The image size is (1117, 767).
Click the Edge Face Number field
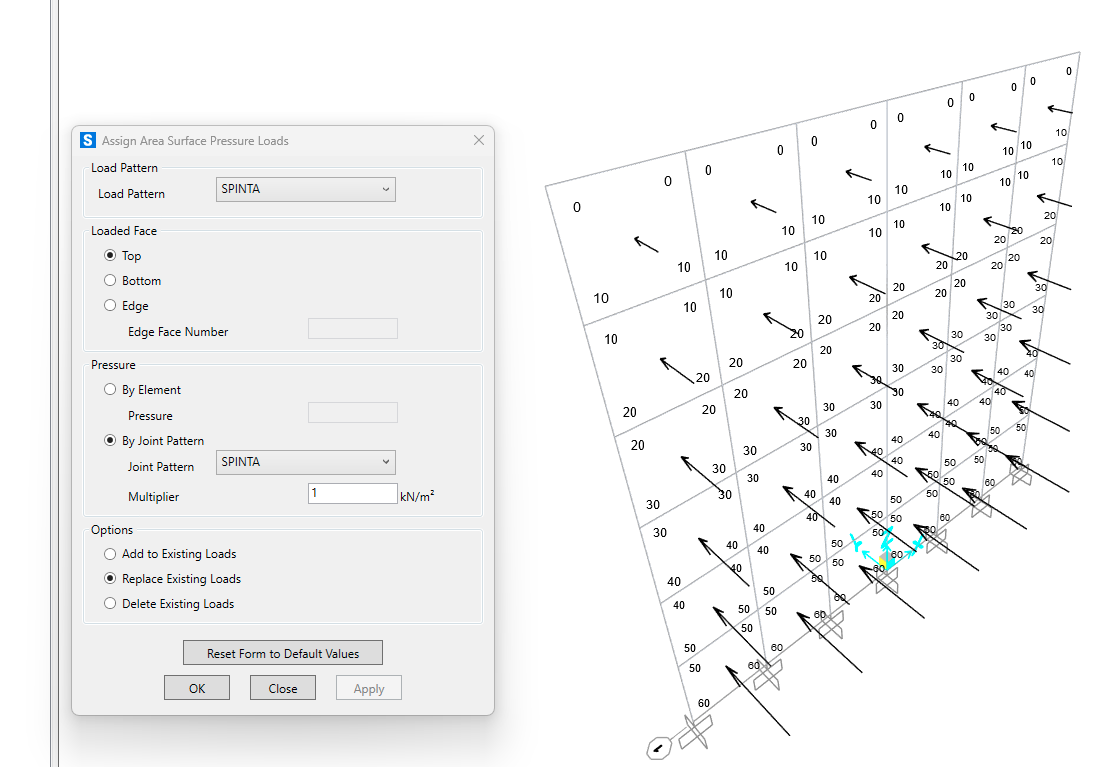pos(352,329)
